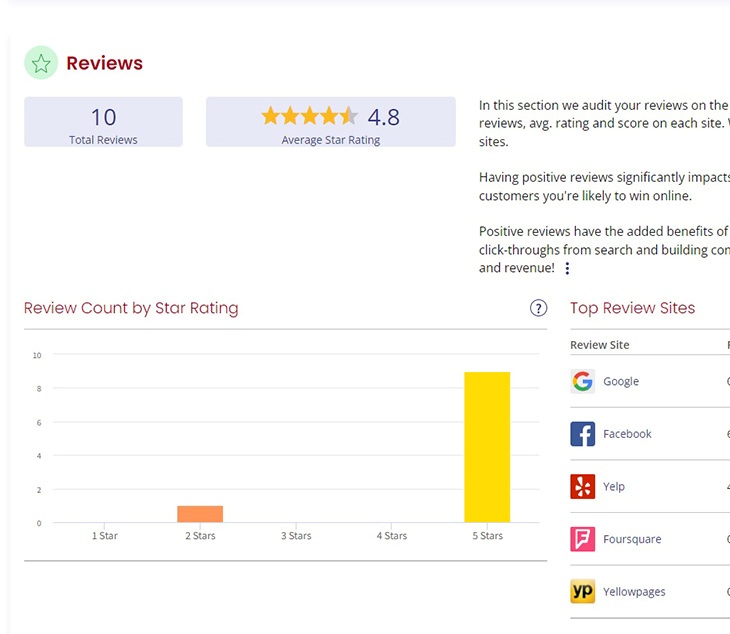Click the Total Reviews count box
The image size is (730, 634).
point(103,122)
